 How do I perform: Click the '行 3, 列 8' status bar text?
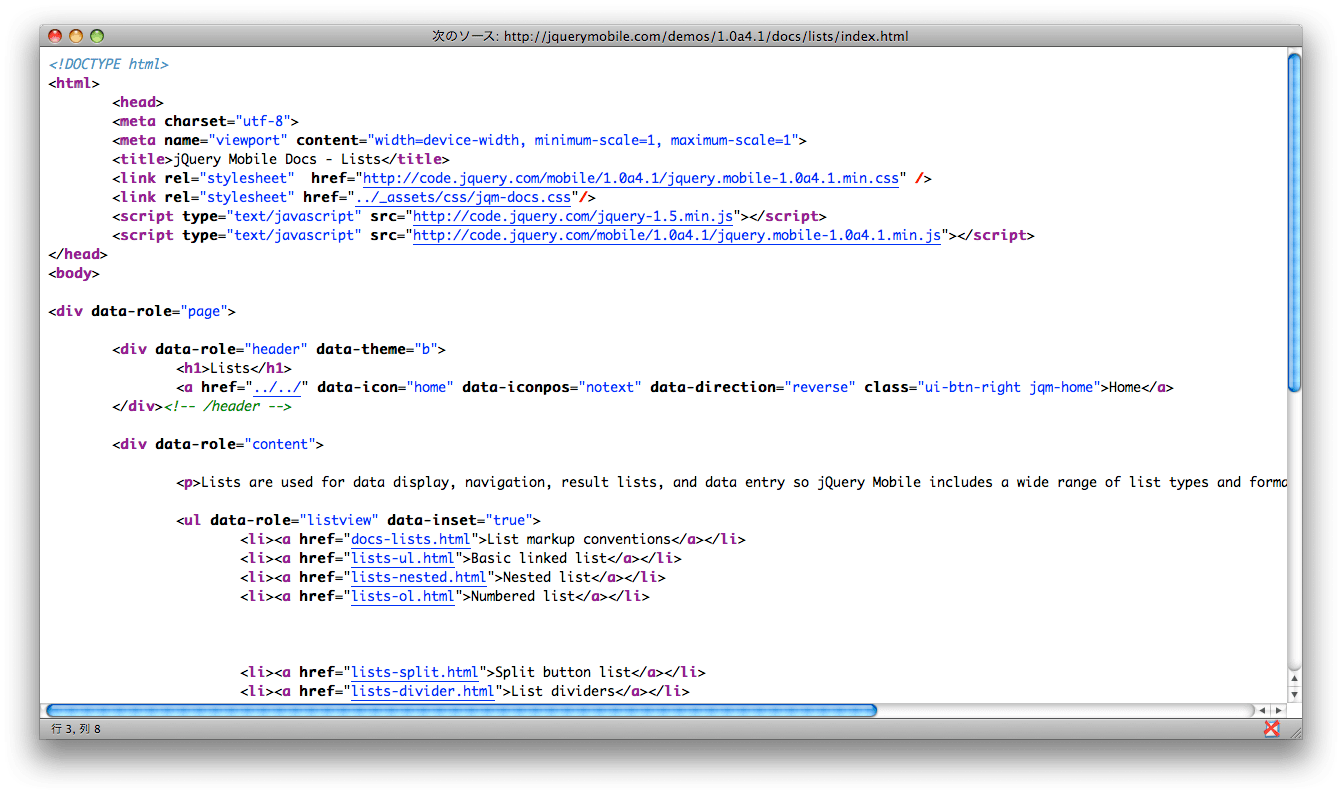point(76,729)
